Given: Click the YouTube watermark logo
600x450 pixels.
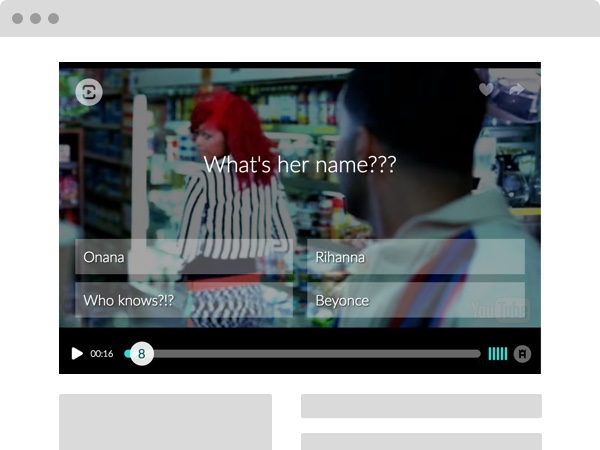Looking at the screenshot, I should click(x=501, y=310).
